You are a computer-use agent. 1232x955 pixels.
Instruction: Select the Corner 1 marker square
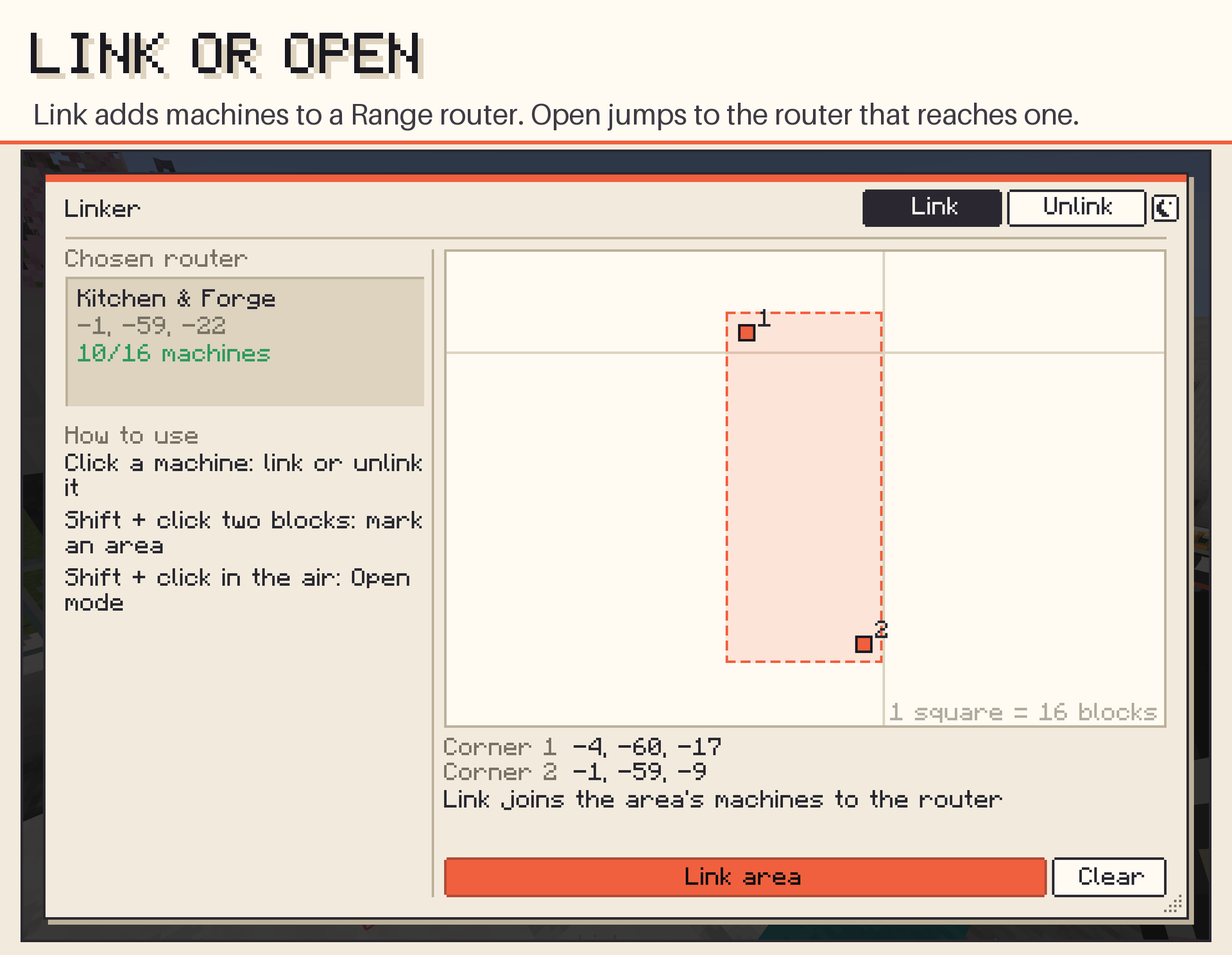click(x=746, y=332)
